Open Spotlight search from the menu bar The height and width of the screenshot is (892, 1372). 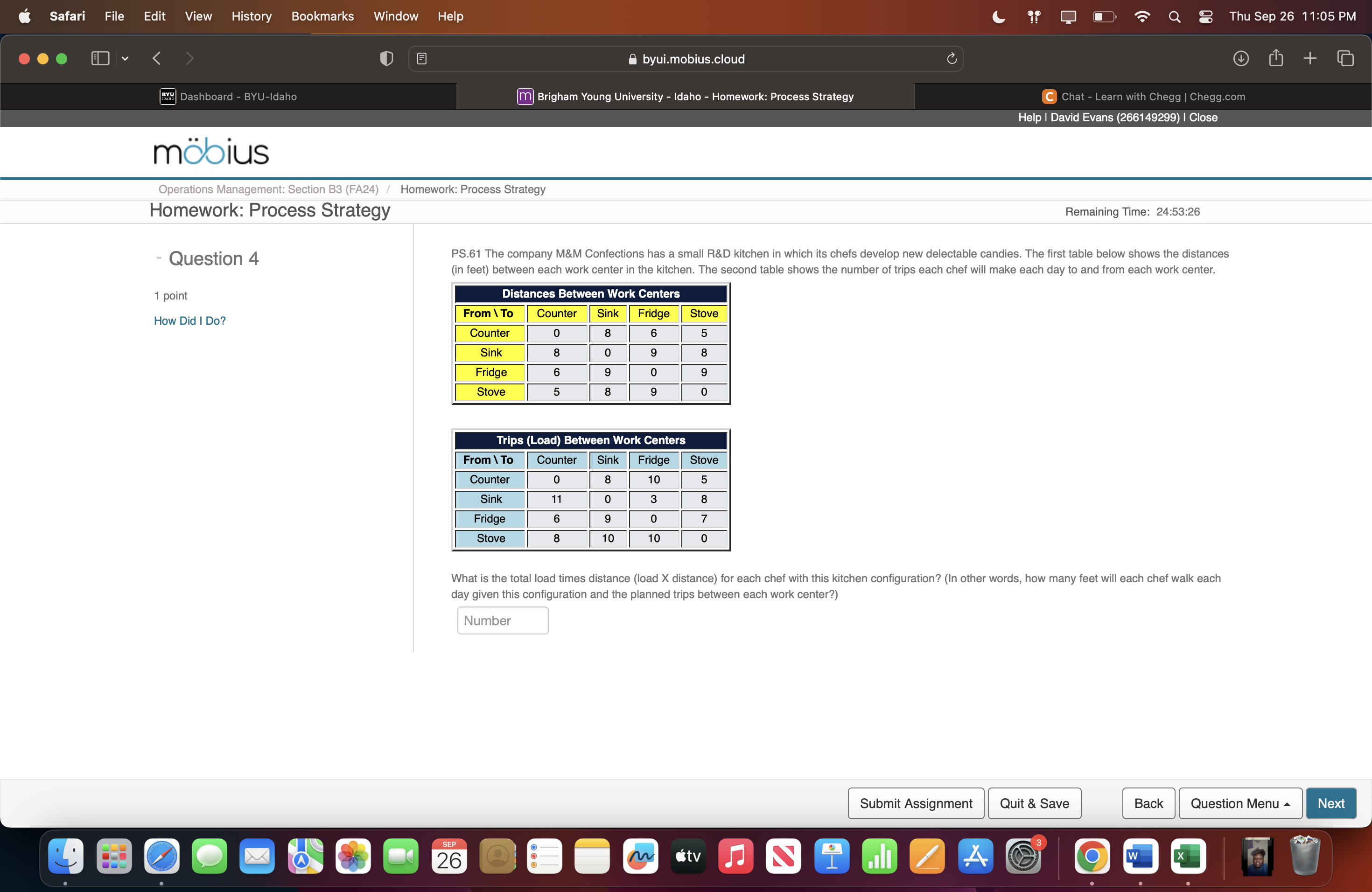click(1175, 16)
